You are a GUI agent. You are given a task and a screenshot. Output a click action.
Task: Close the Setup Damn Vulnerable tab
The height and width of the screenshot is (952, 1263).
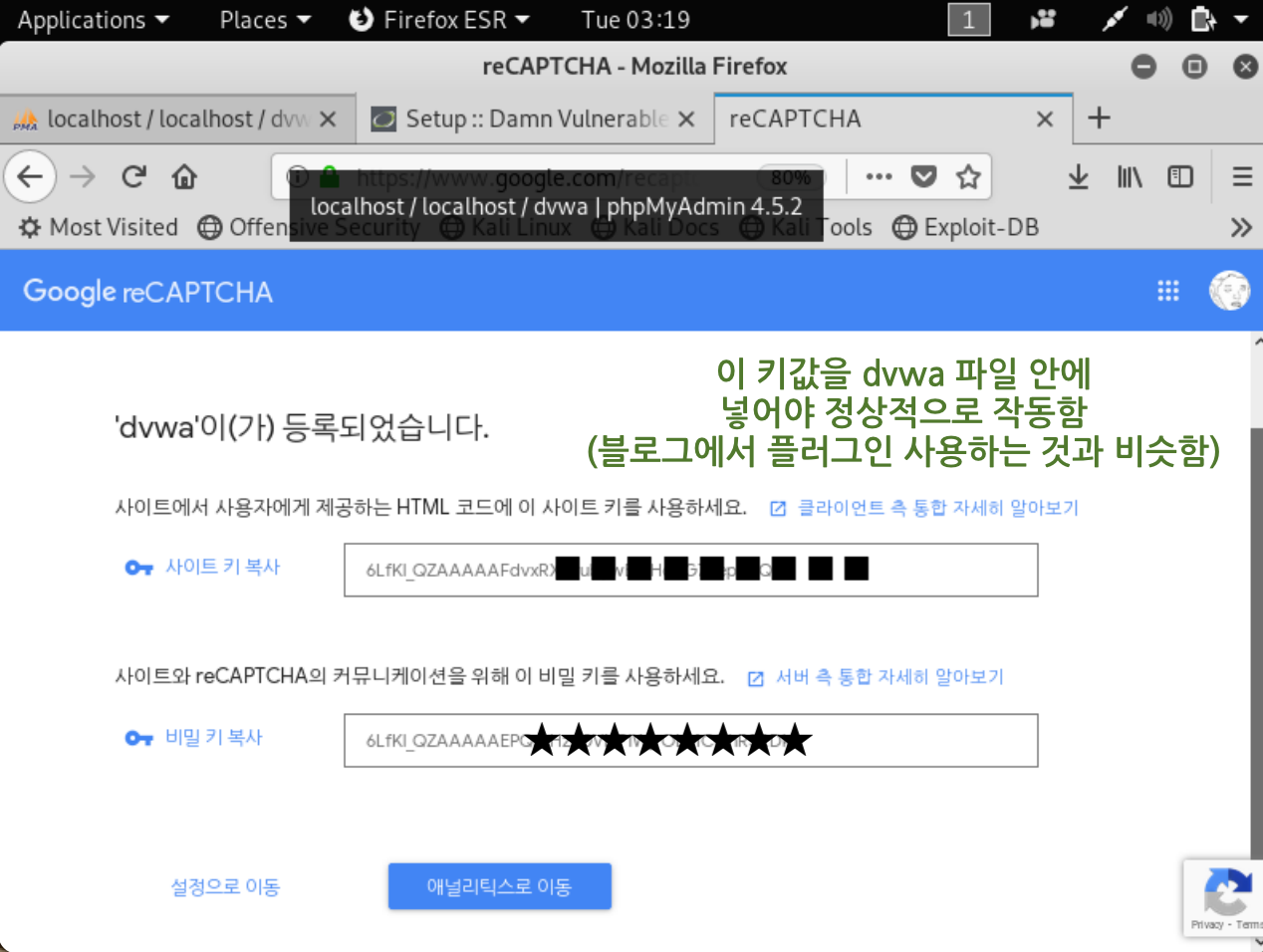pos(686,119)
